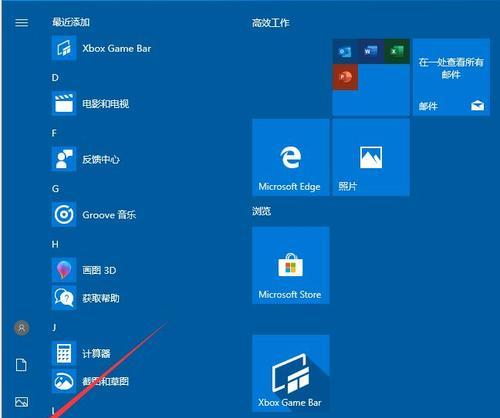This screenshot has width=500, height=418.
Task: Click the 浏览 tile group title
Action: click(262, 211)
